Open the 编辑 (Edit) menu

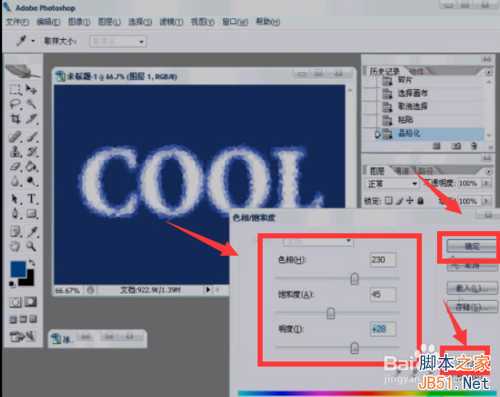click(x=48, y=22)
